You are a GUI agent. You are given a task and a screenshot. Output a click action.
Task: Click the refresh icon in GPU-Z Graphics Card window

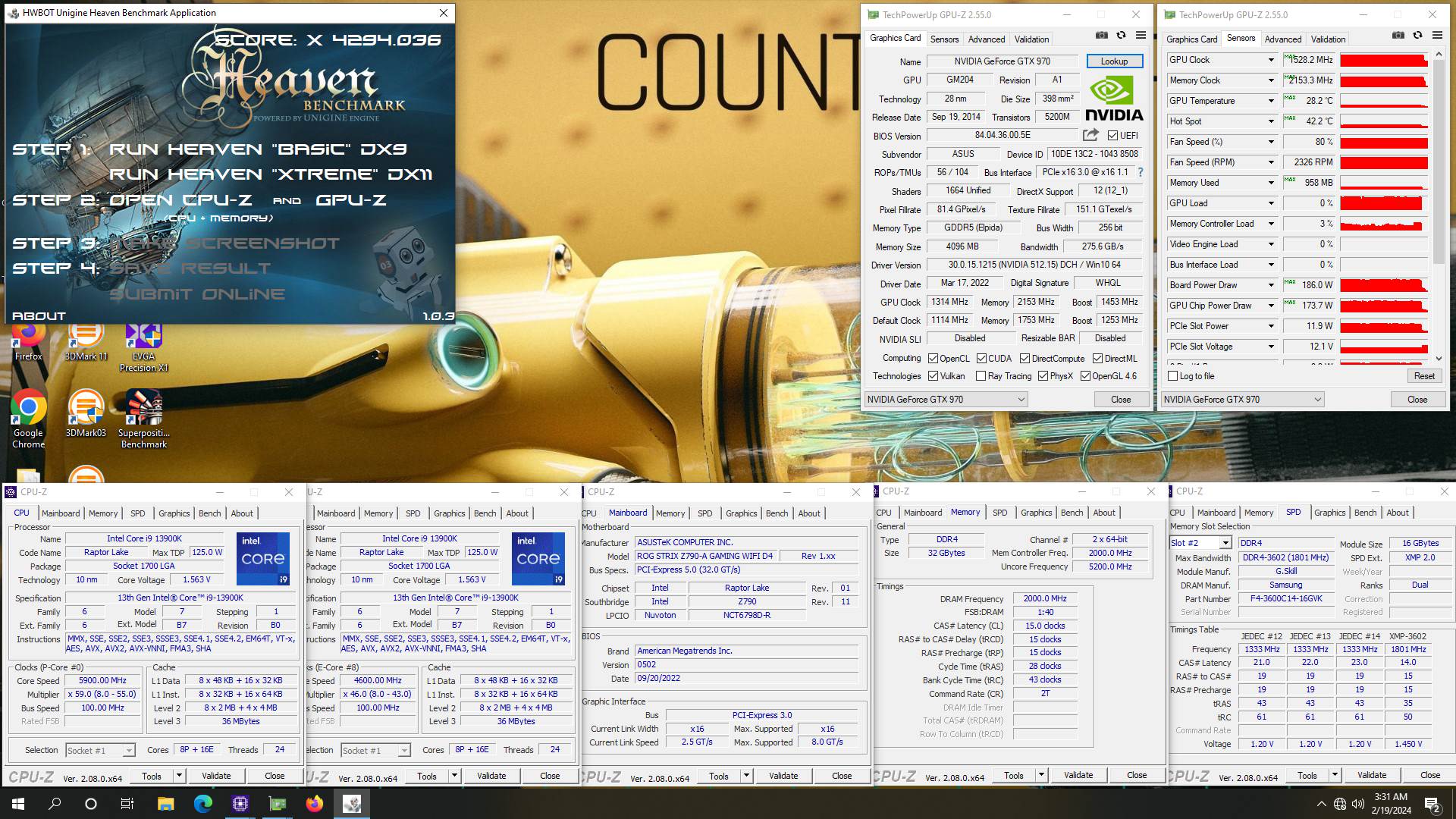tap(1121, 35)
